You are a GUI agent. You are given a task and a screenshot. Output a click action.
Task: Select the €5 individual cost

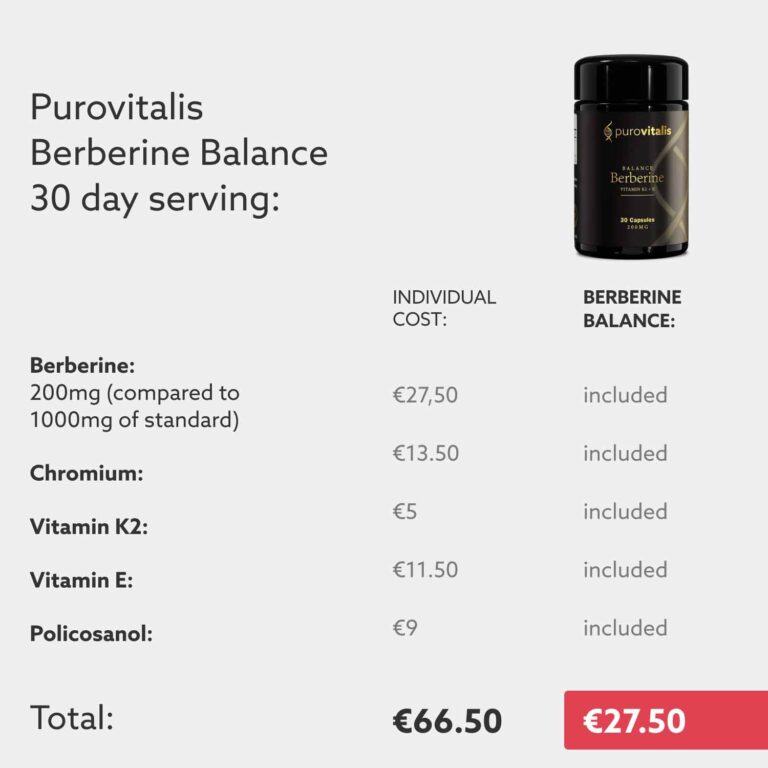click(x=405, y=511)
